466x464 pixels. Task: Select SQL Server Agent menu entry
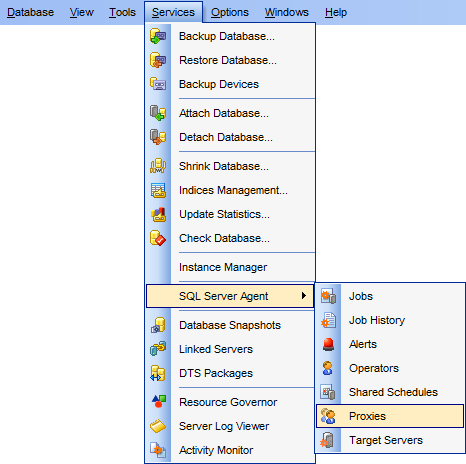230,296
